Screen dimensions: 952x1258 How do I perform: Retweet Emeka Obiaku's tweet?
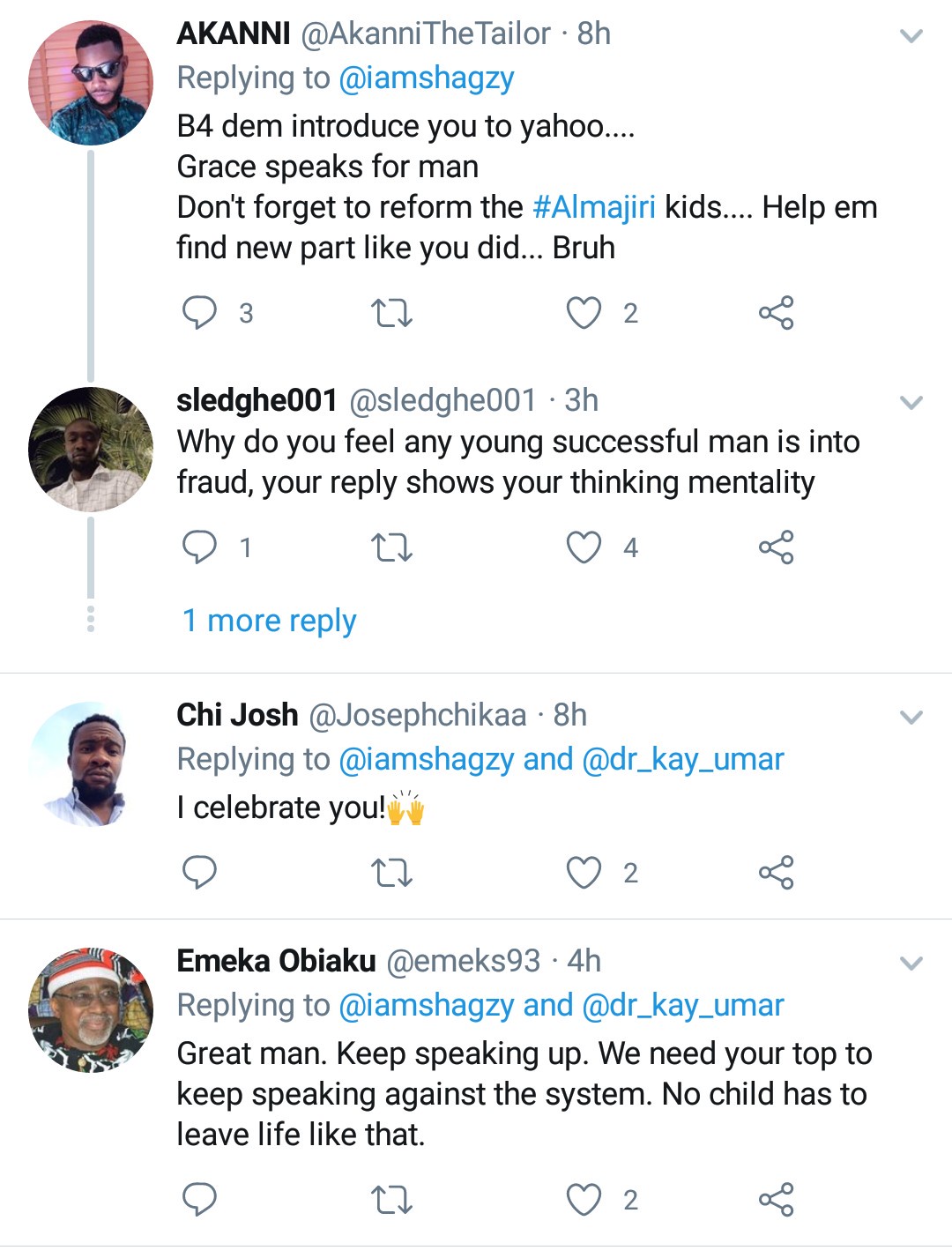pos(391,1200)
